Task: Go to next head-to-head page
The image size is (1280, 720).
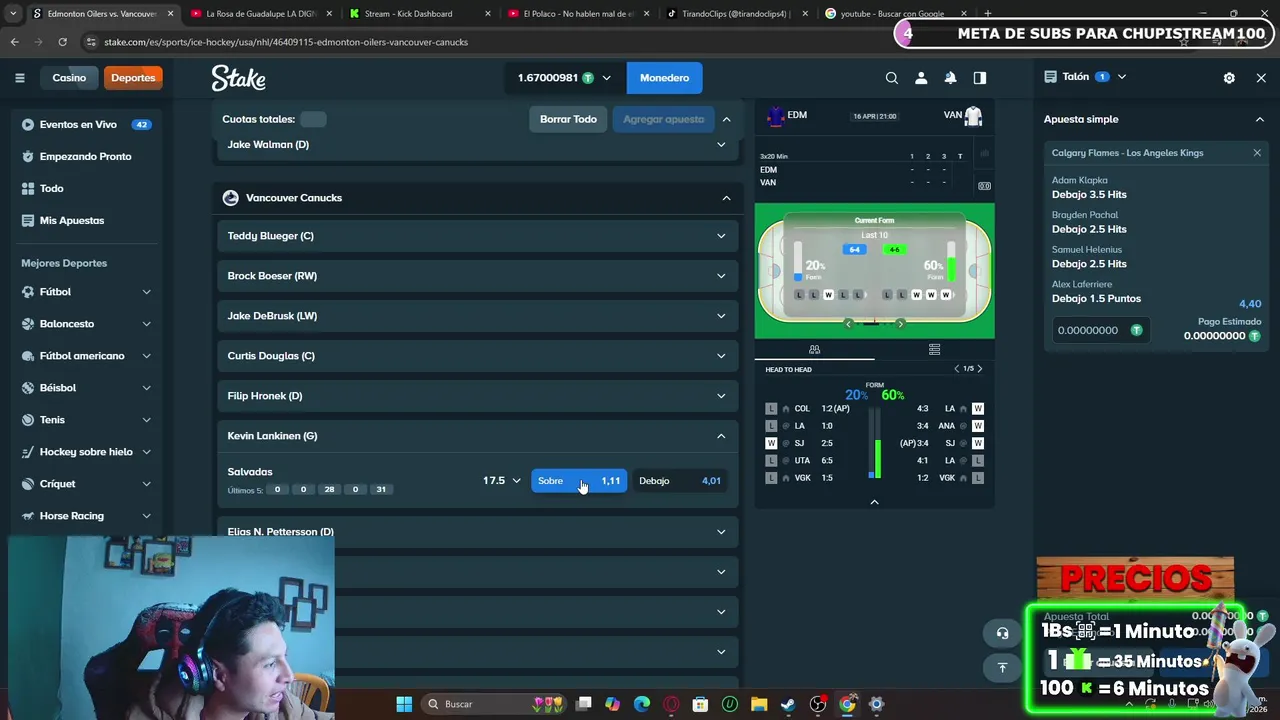Action: coord(979,369)
